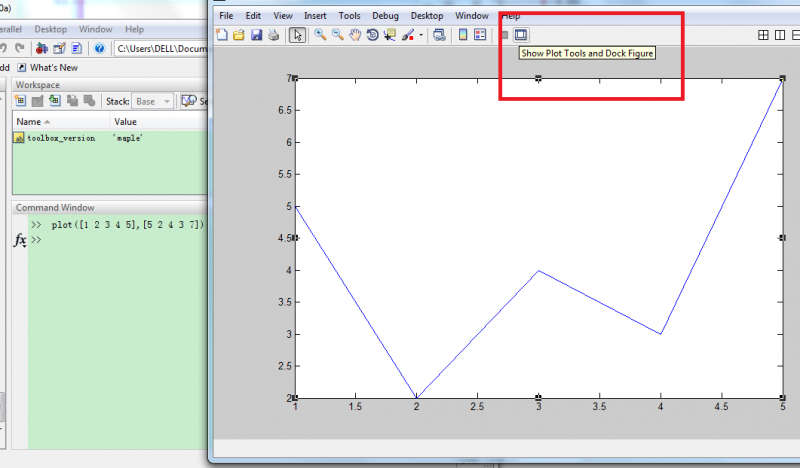The height and width of the screenshot is (468, 800).
Task: Open the brush color dropdown arrow
Action: pos(421,35)
